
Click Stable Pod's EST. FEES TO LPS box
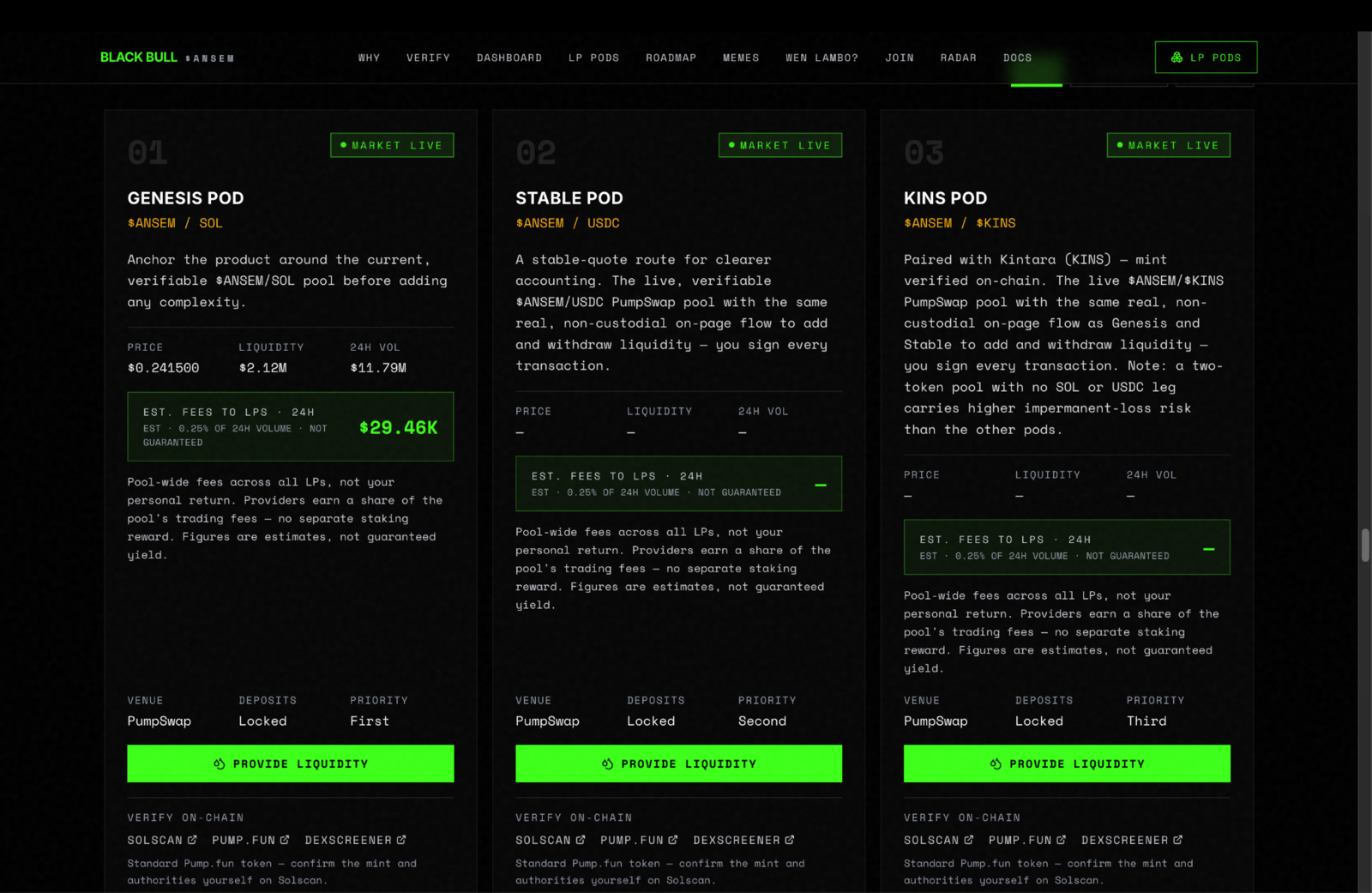[678, 484]
